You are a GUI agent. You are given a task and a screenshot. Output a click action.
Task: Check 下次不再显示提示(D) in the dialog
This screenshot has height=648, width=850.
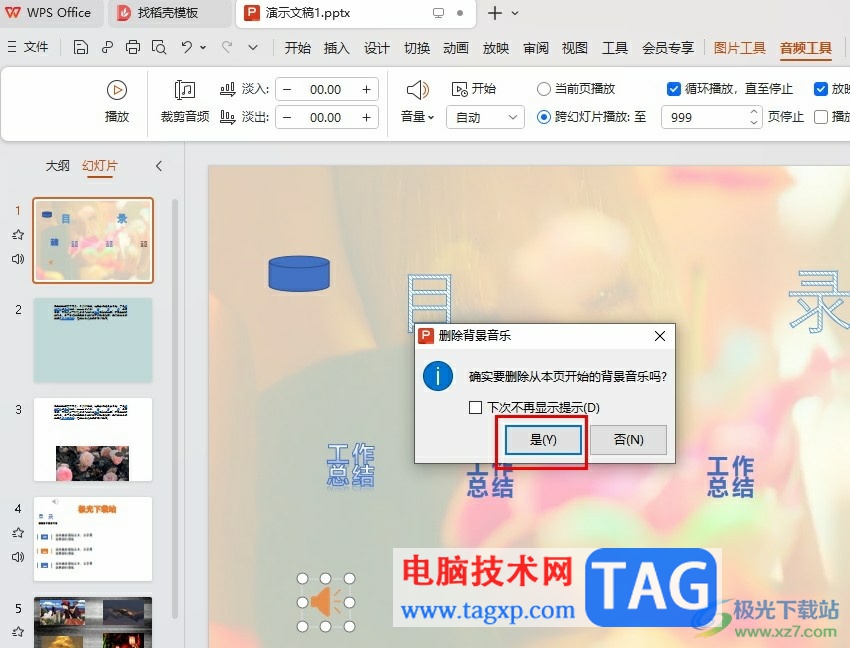(x=475, y=407)
